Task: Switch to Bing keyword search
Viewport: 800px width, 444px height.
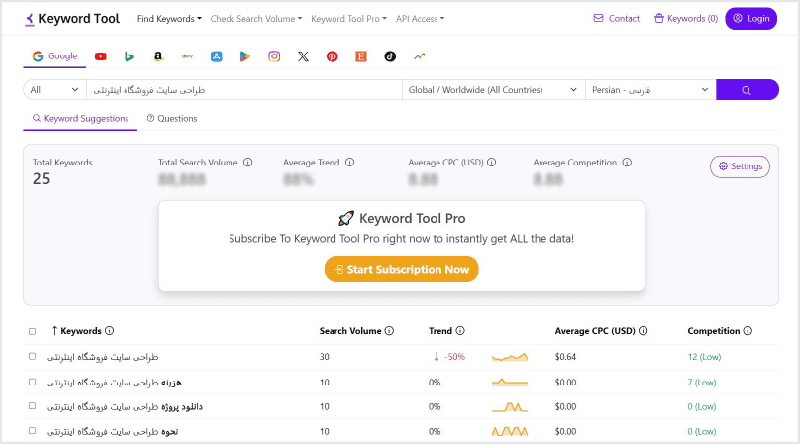Action: (129, 57)
